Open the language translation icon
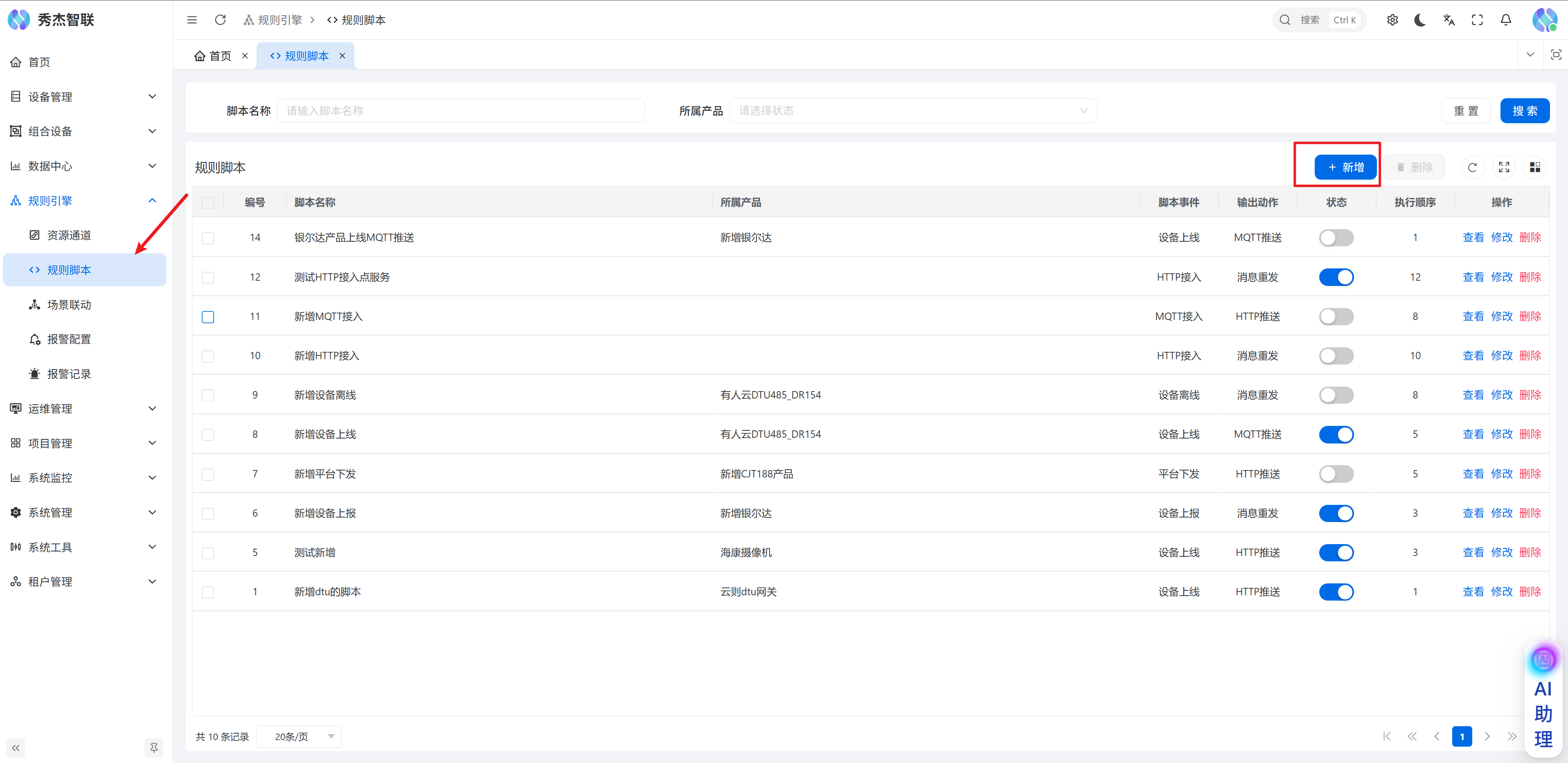The width and height of the screenshot is (1568, 763). pos(1449,20)
